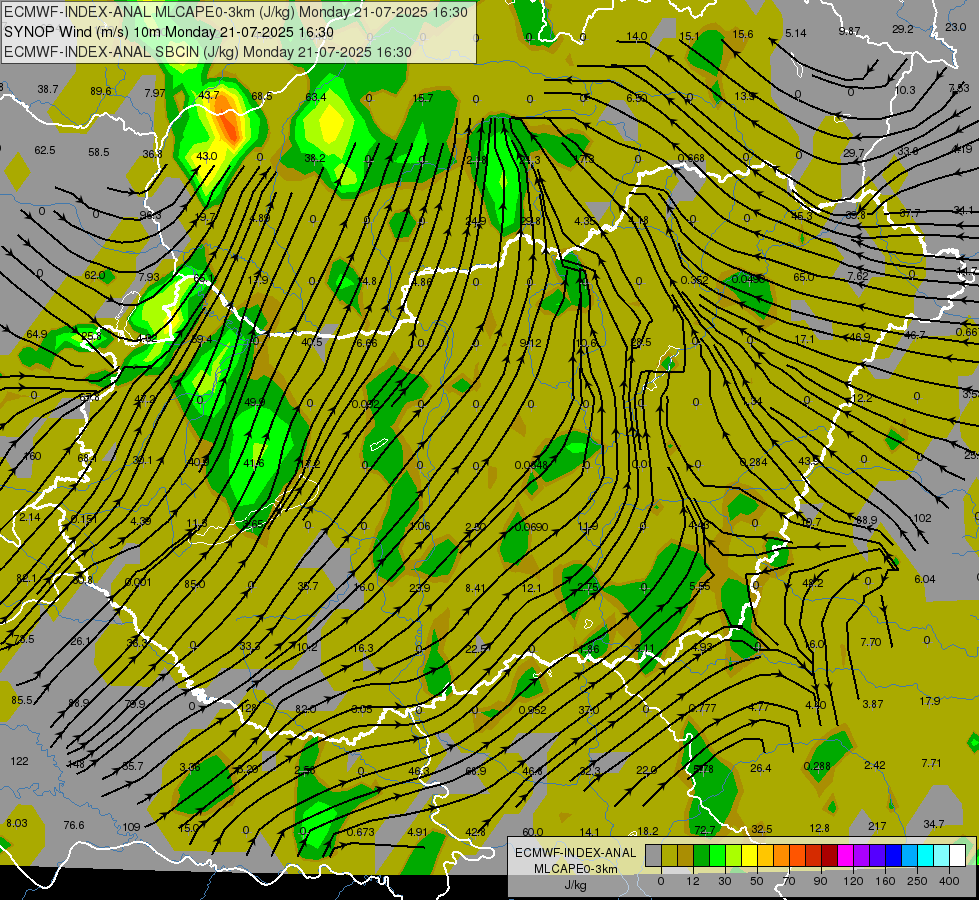Click the map value '76.6'
This screenshot has height=900, width=979.
(x=74, y=825)
